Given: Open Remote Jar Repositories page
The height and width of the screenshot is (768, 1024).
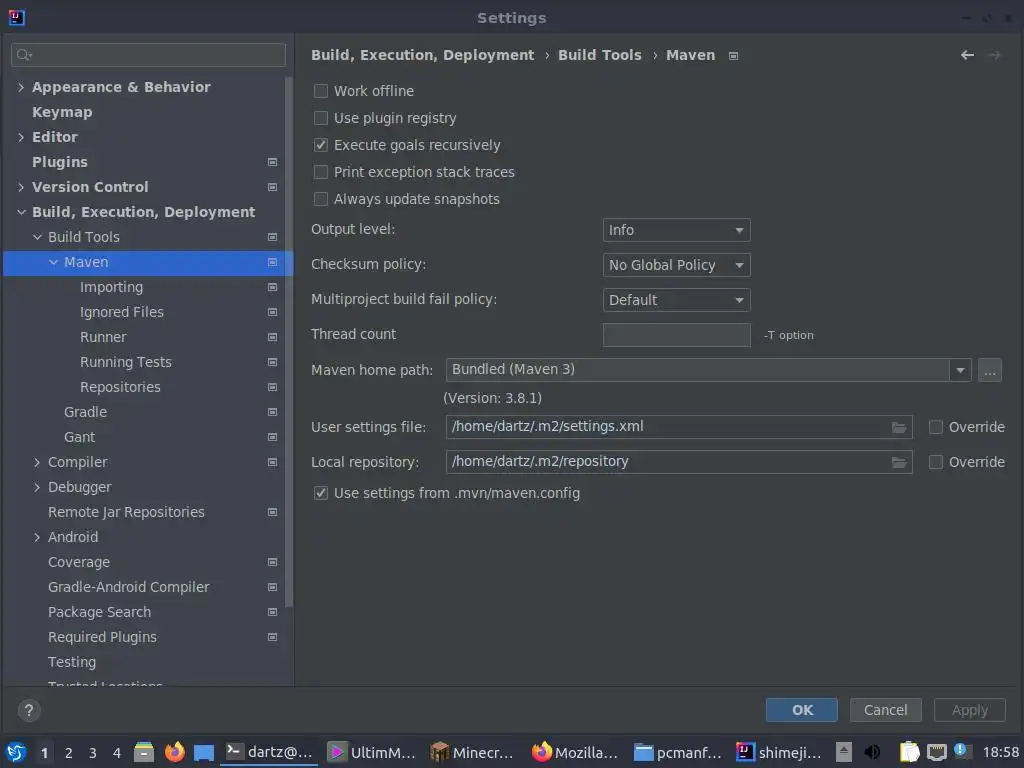Looking at the screenshot, I should coord(126,512).
